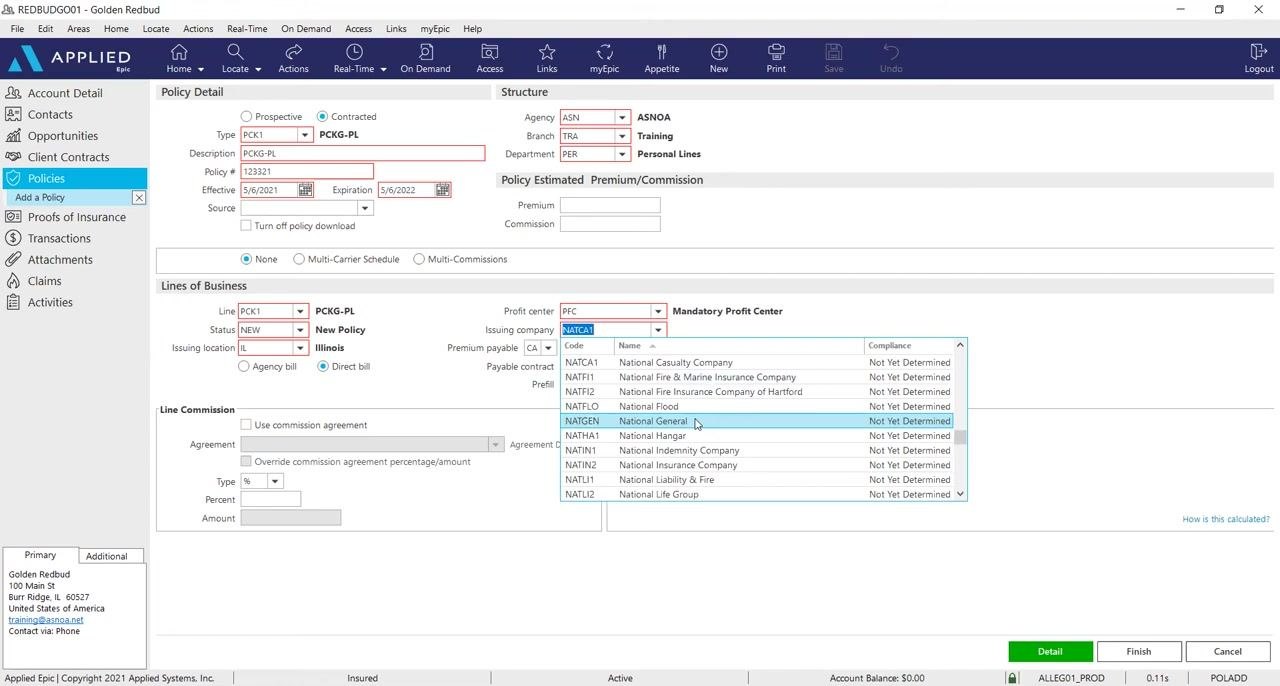Screen dimensions: 1280x686
Task: Expand the Profit center PFC dropdown
Action: pos(658,311)
